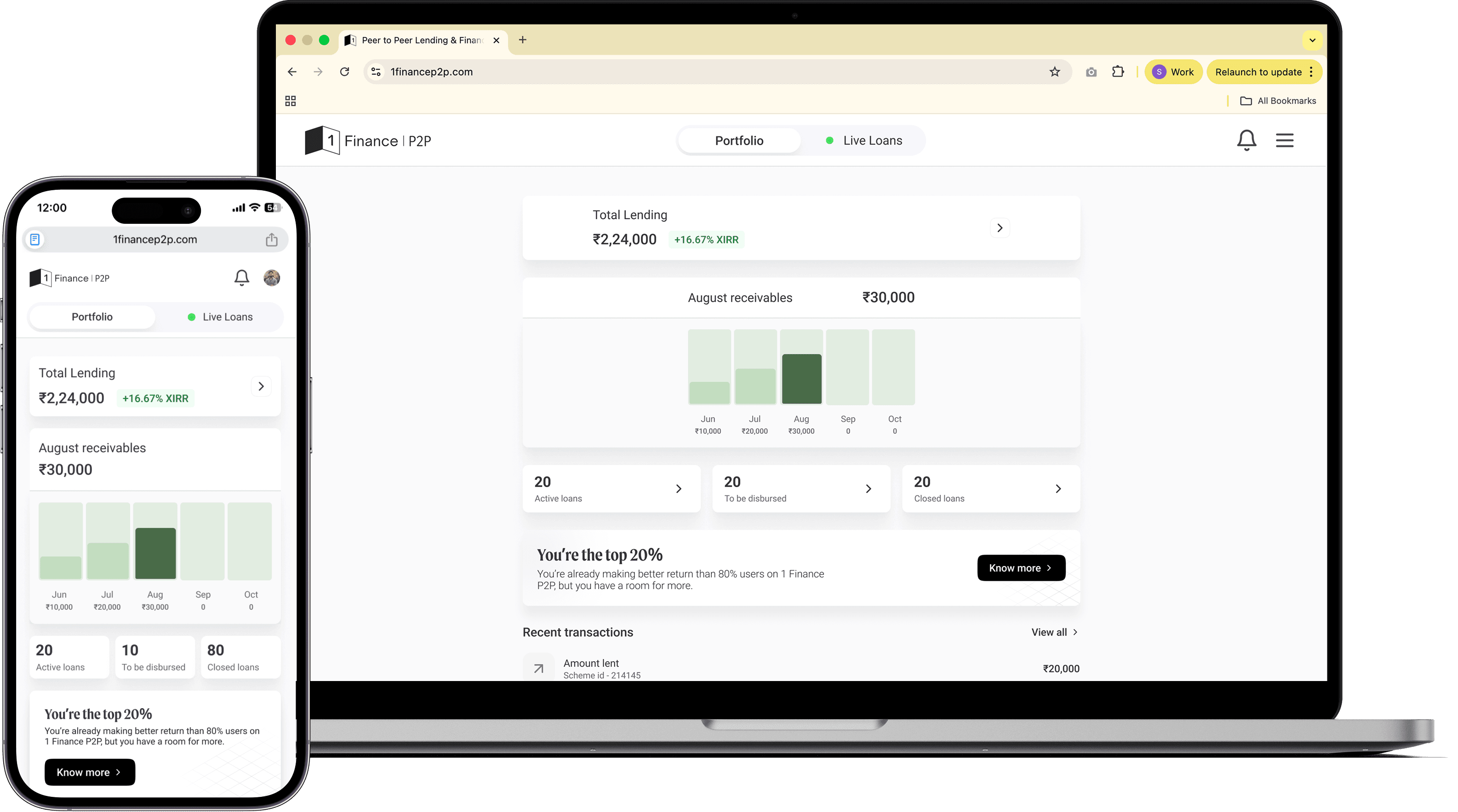The image size is (1458, 812).
Task: Open profile avatar on phone
Action: 272,278
